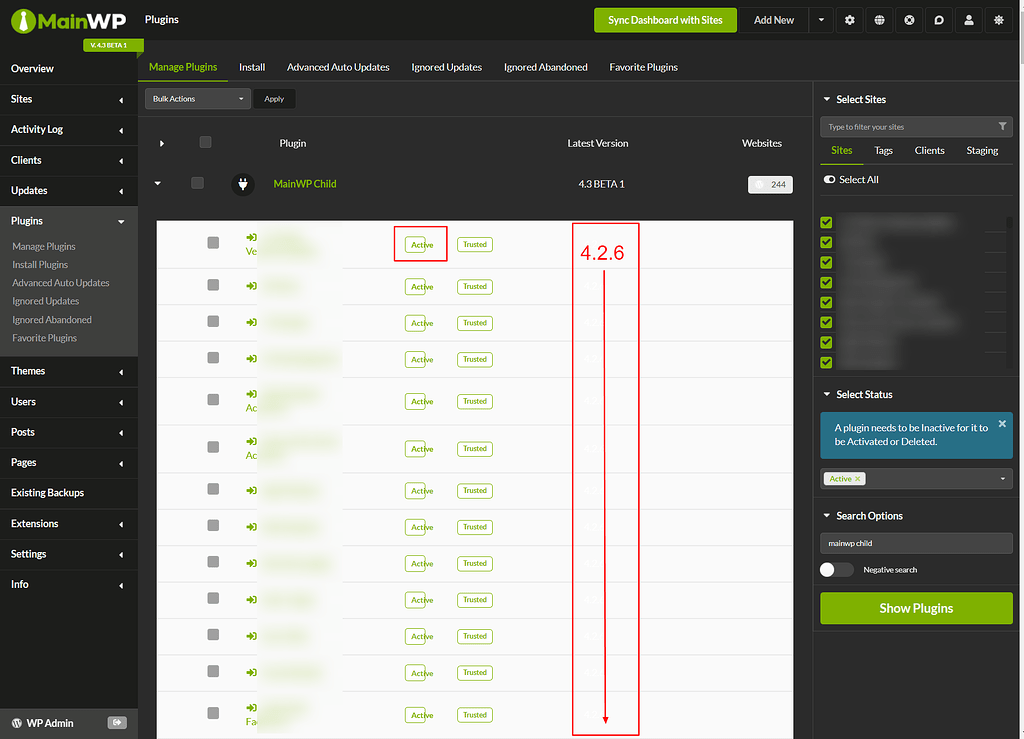Click the plug icon next to MainWP Child

click(242, 183)
